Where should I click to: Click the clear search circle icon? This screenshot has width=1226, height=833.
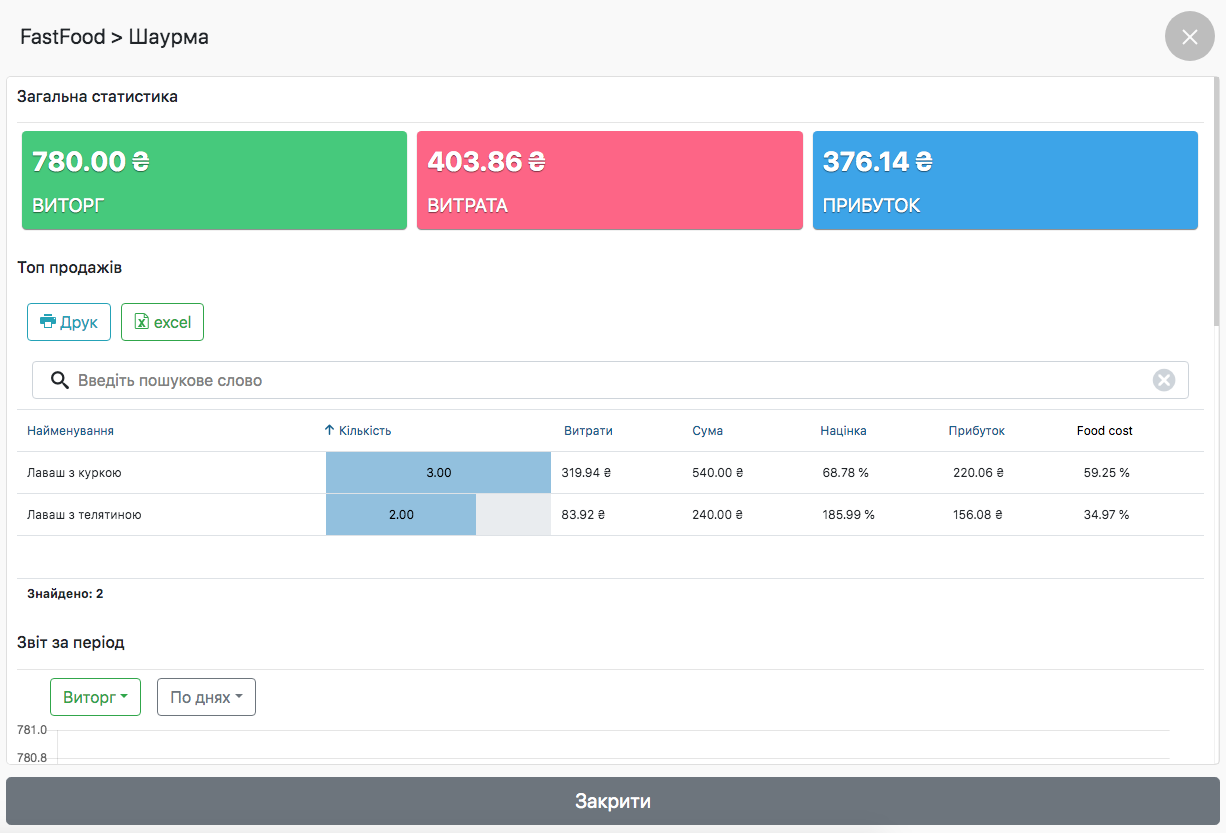tap(1163, 380)
